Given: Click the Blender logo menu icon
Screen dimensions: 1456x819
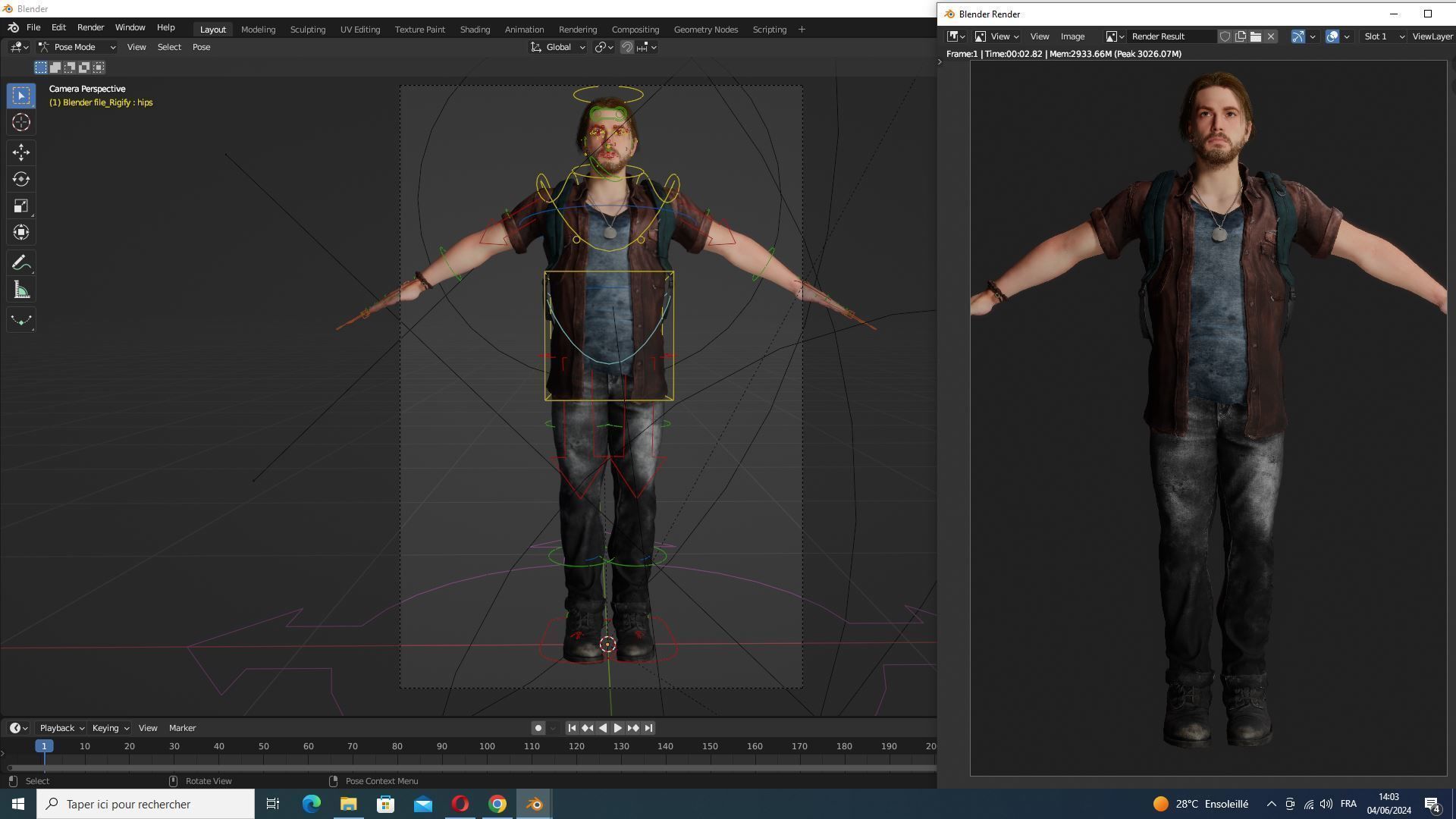Looking at the screenshot, I should click(13, 27).
